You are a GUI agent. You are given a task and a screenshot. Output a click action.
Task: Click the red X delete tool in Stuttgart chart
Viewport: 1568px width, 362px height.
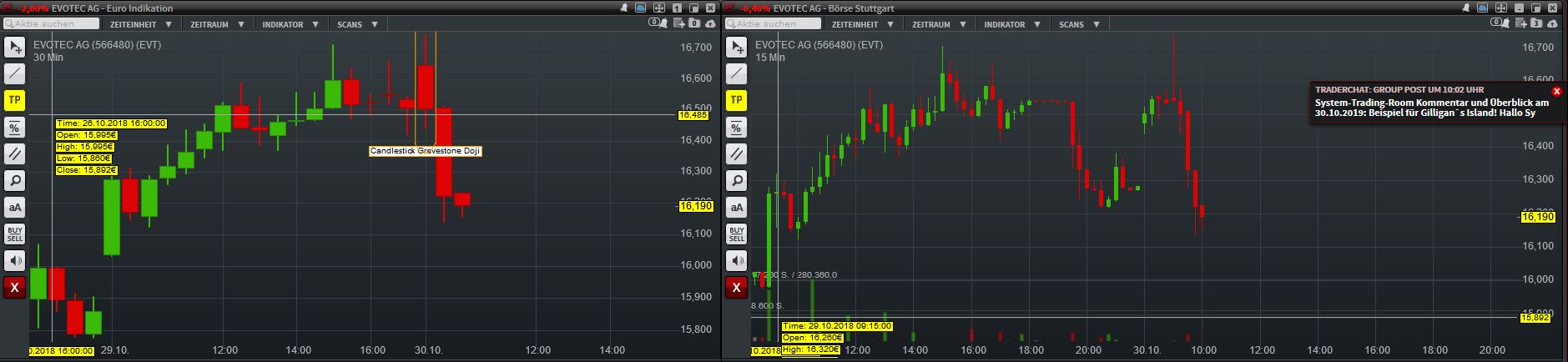[x=736, y=287]
